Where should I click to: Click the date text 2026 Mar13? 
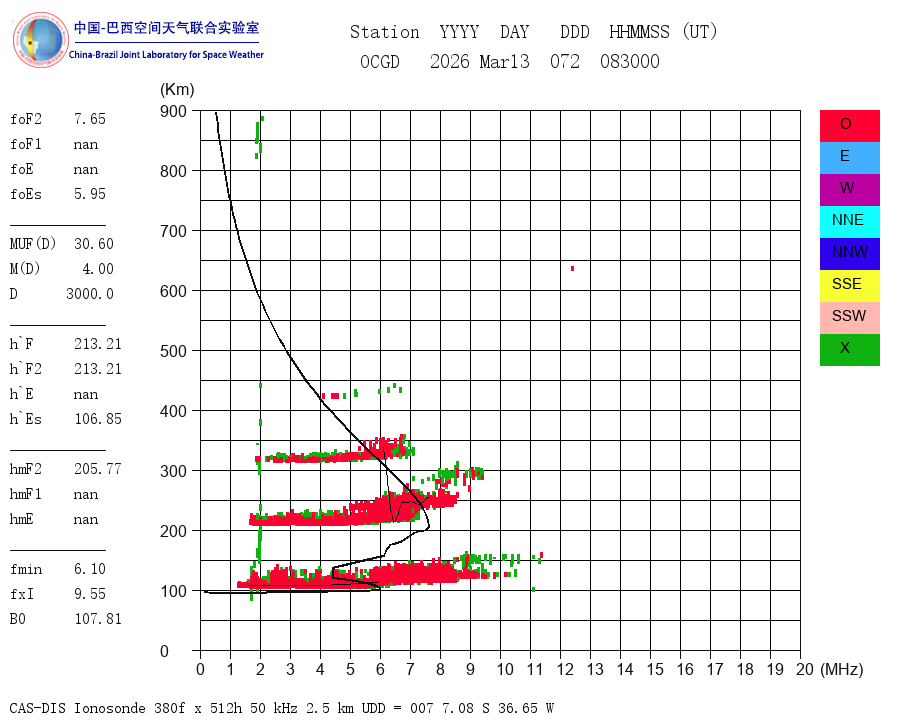[x=480, y=61]
